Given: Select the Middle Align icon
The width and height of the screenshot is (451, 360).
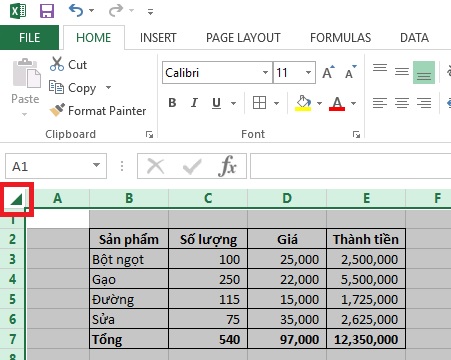Looking at the screenshot, I should click(402, 72).
